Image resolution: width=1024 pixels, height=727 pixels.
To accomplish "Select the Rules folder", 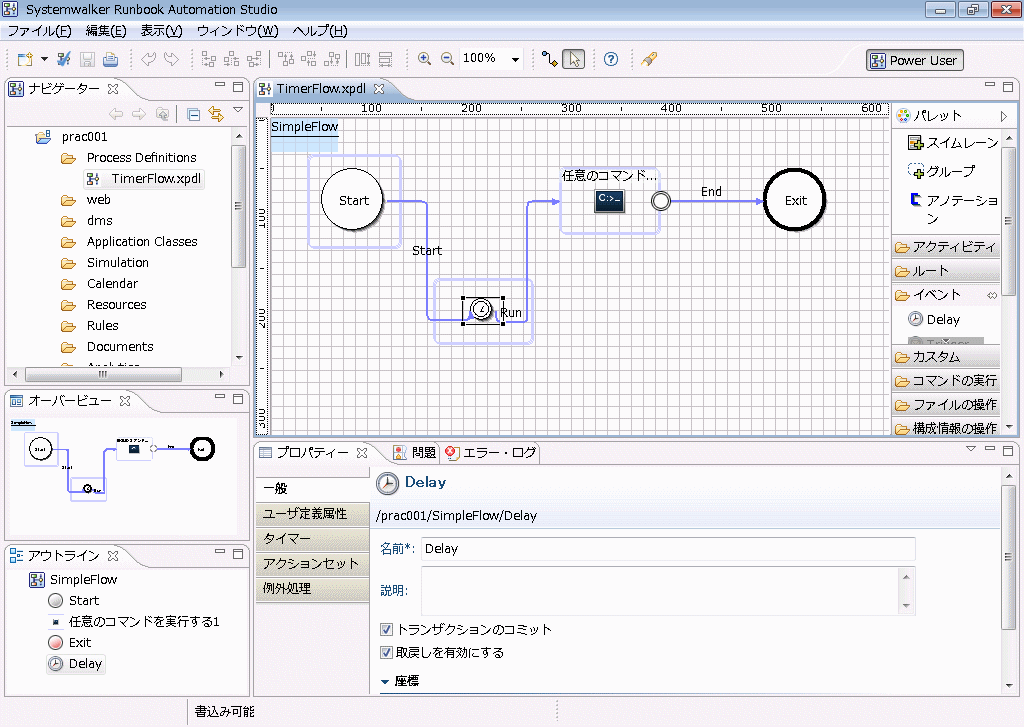I will point(103,325).
